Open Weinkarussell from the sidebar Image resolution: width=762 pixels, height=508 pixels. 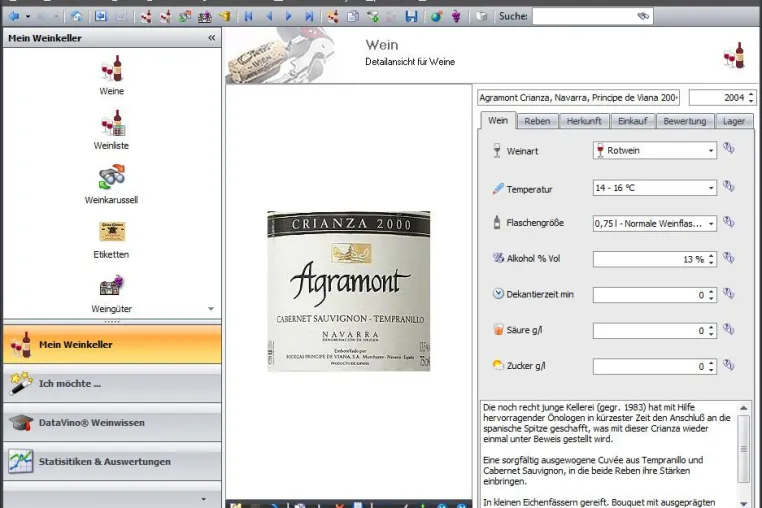[111, 184]
